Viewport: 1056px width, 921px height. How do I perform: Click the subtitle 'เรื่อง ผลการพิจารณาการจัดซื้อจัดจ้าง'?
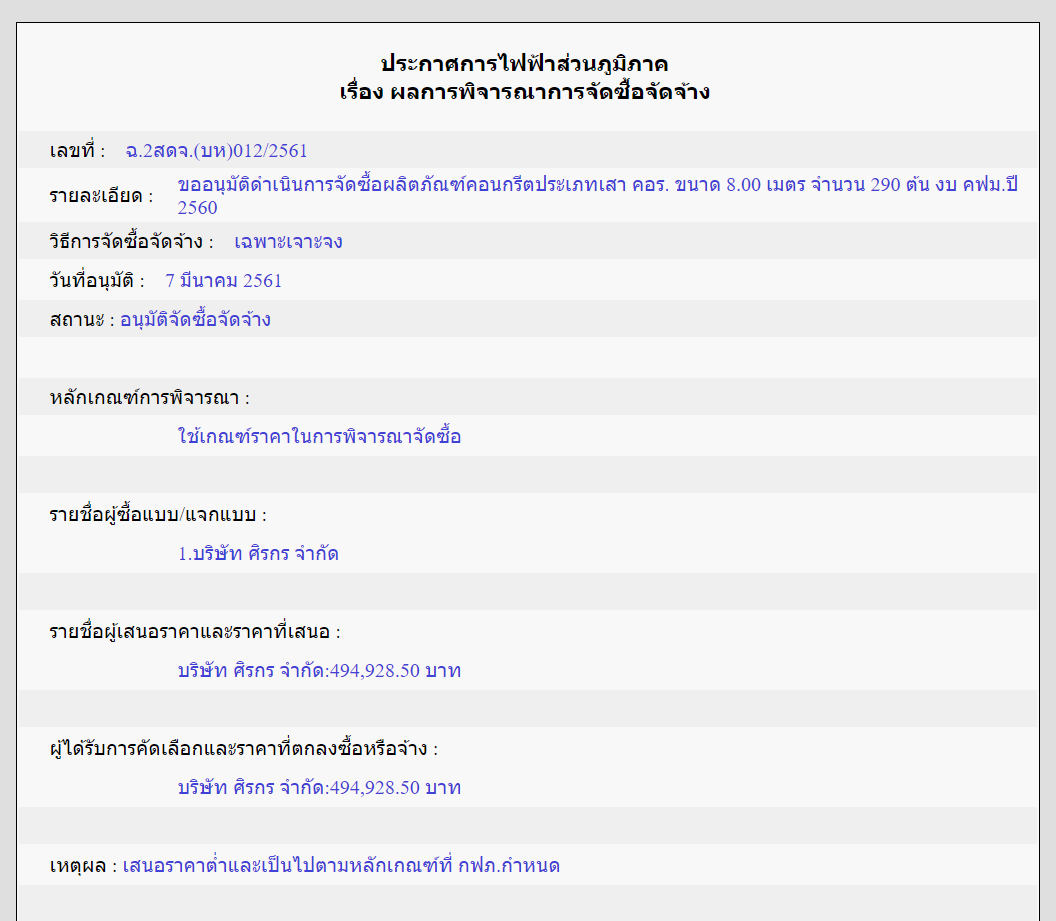(x=524, y=92)
